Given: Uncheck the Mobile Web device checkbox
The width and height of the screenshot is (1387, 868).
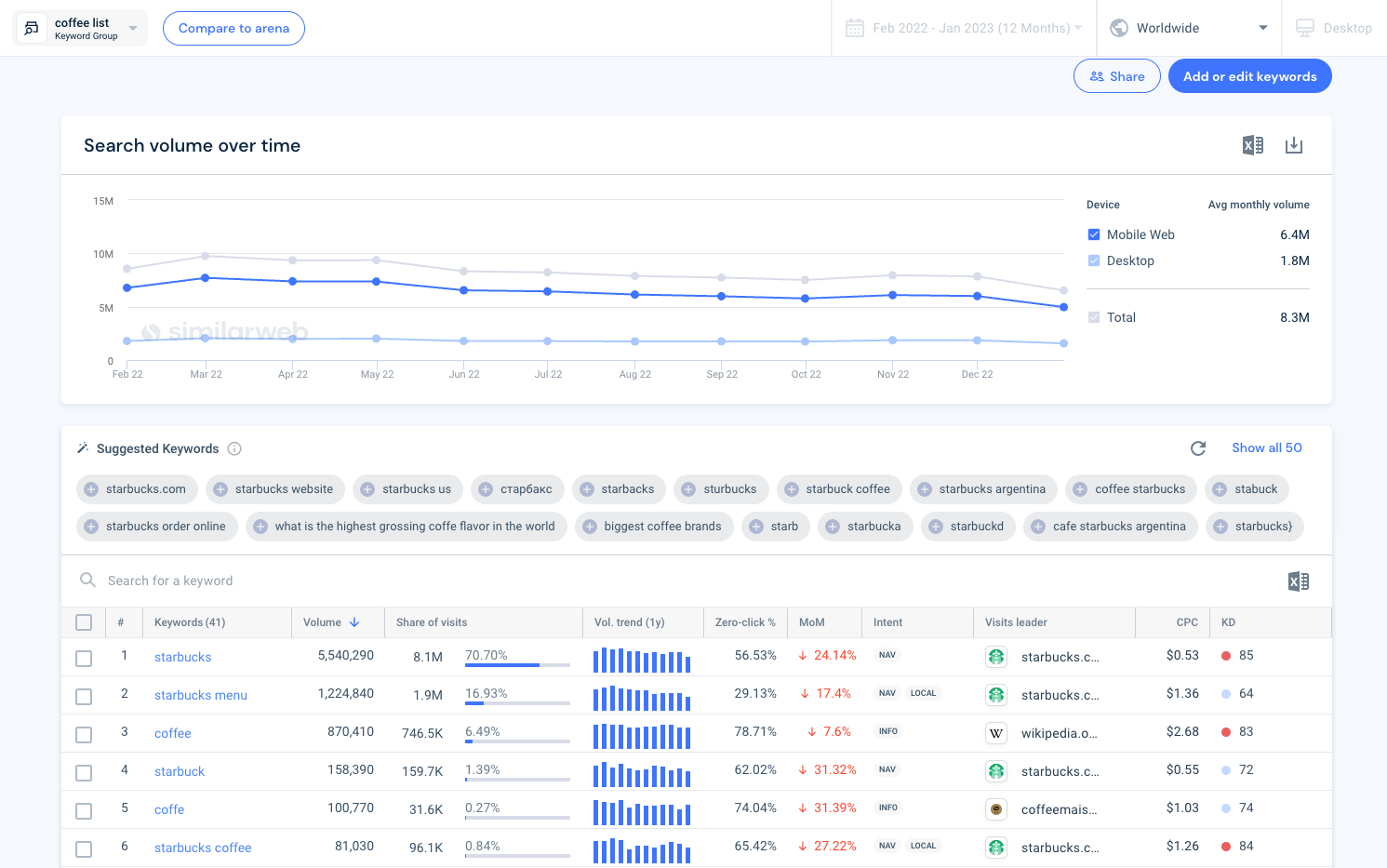Looking at the screenshot, I should (x=1094, y=234).
